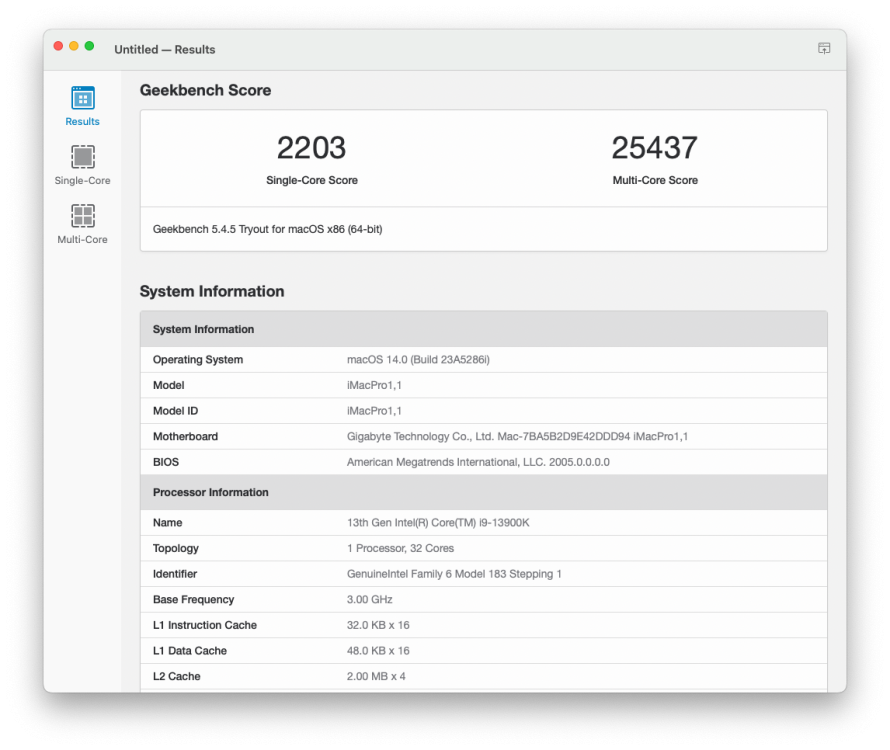Select the Gigabyte Technology motherboard value
This screenshot has height=750, width=890.
[x=517, y=436]
